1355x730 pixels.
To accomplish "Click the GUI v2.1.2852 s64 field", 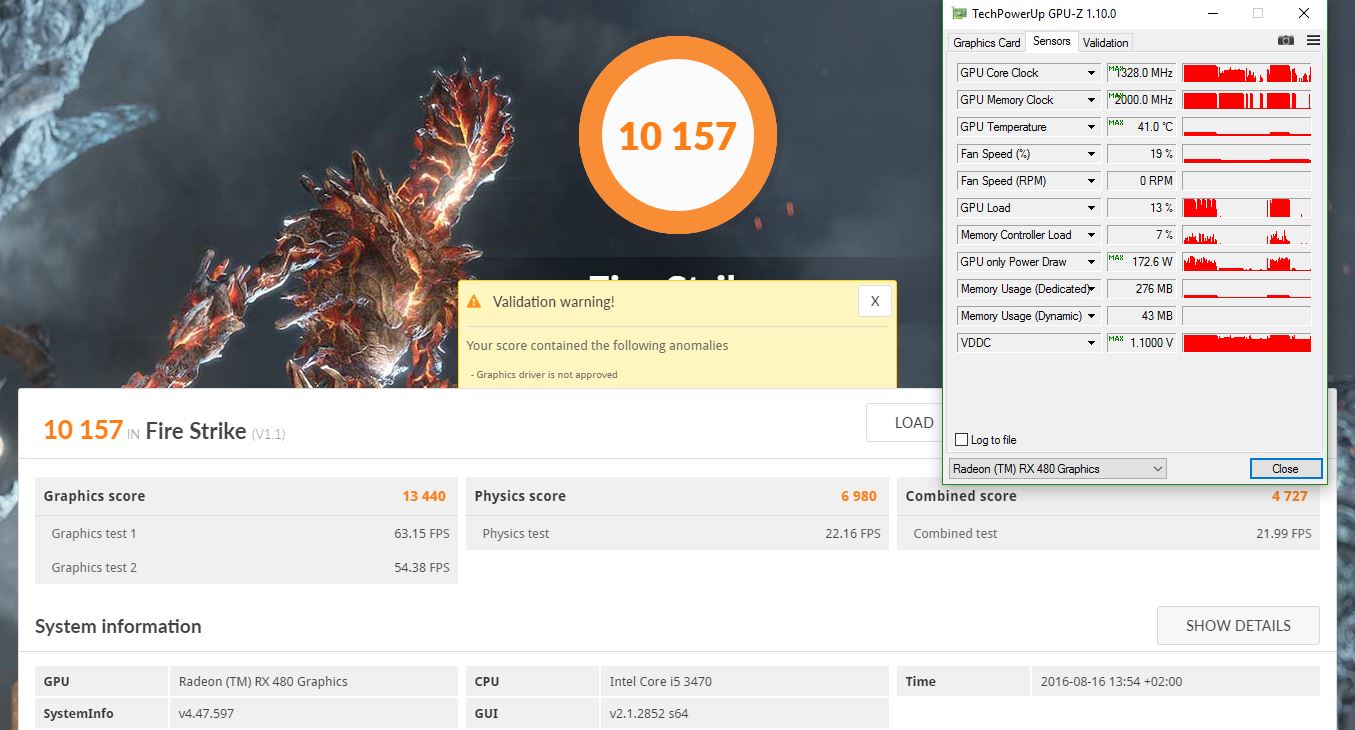I will point(744,714).
